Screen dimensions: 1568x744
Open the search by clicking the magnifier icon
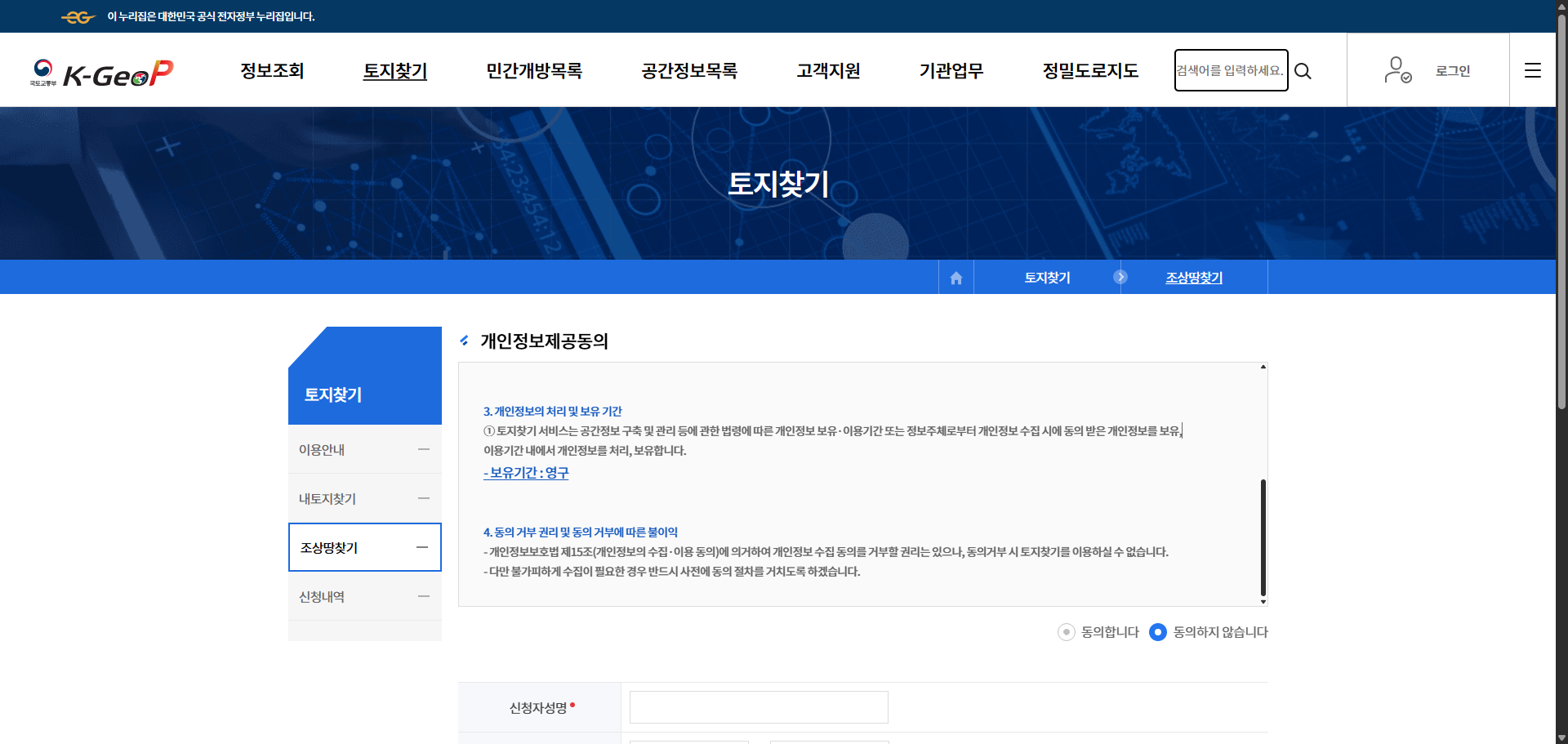pyautogui.click(x=1303, y=71)
